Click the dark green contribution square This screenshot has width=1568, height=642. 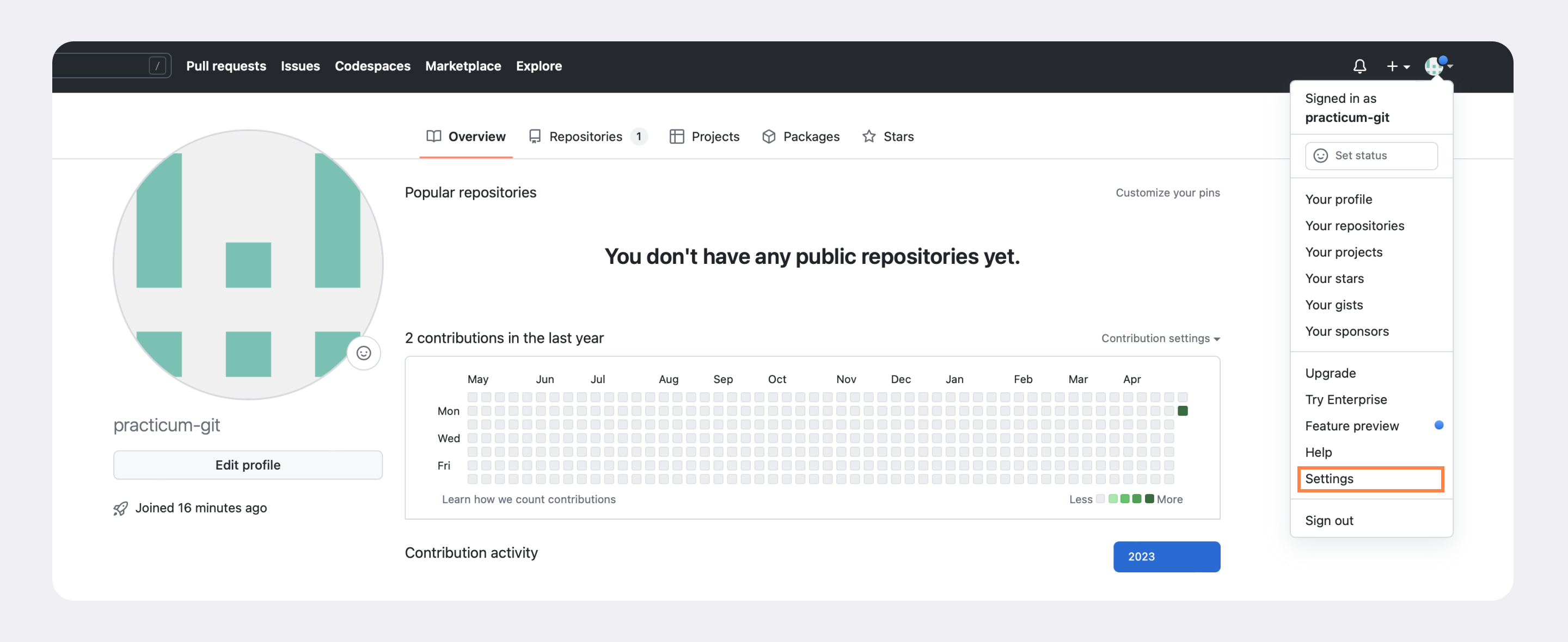click(x=1182, y=411)
